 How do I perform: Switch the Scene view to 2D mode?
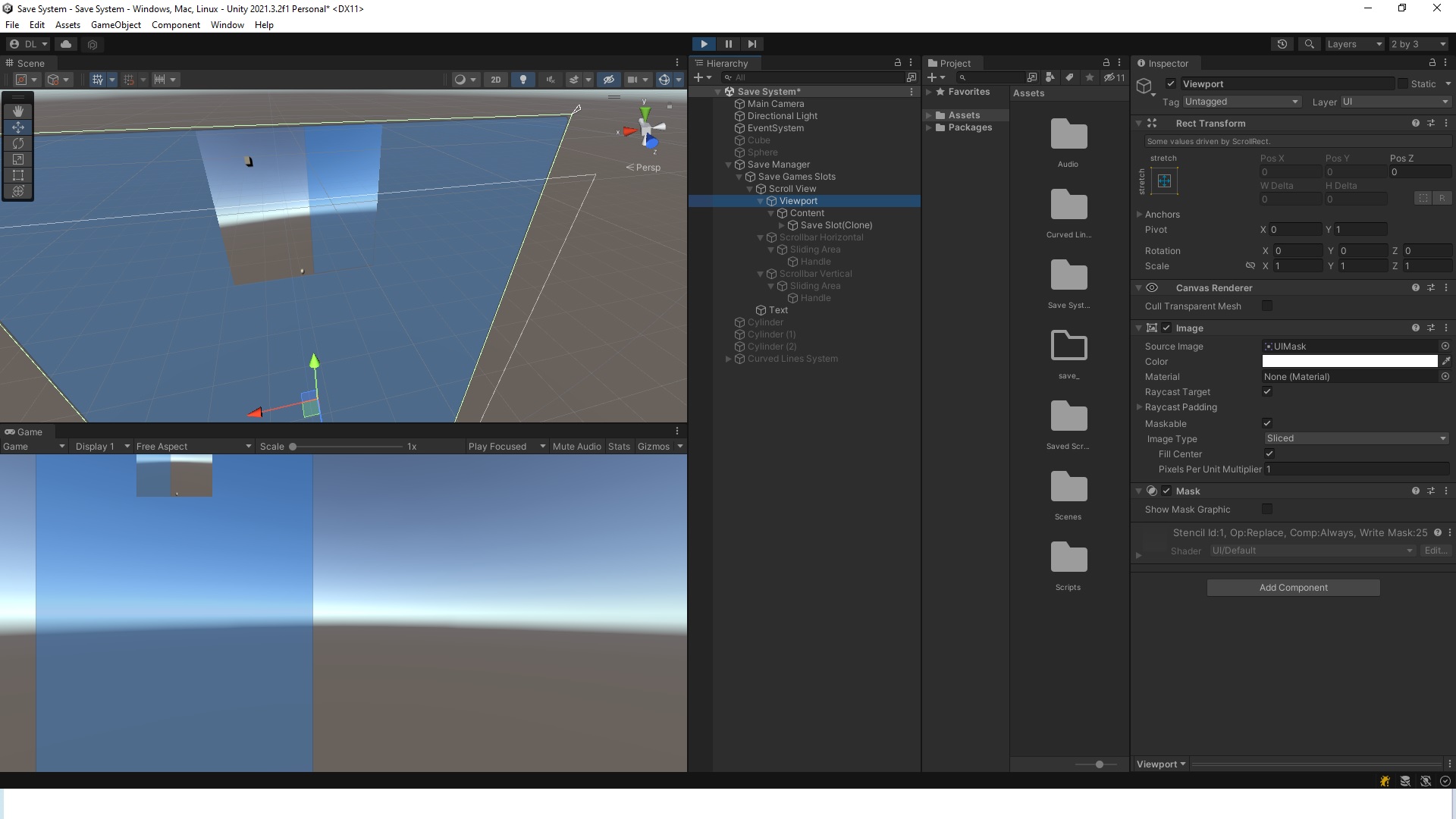495,80
